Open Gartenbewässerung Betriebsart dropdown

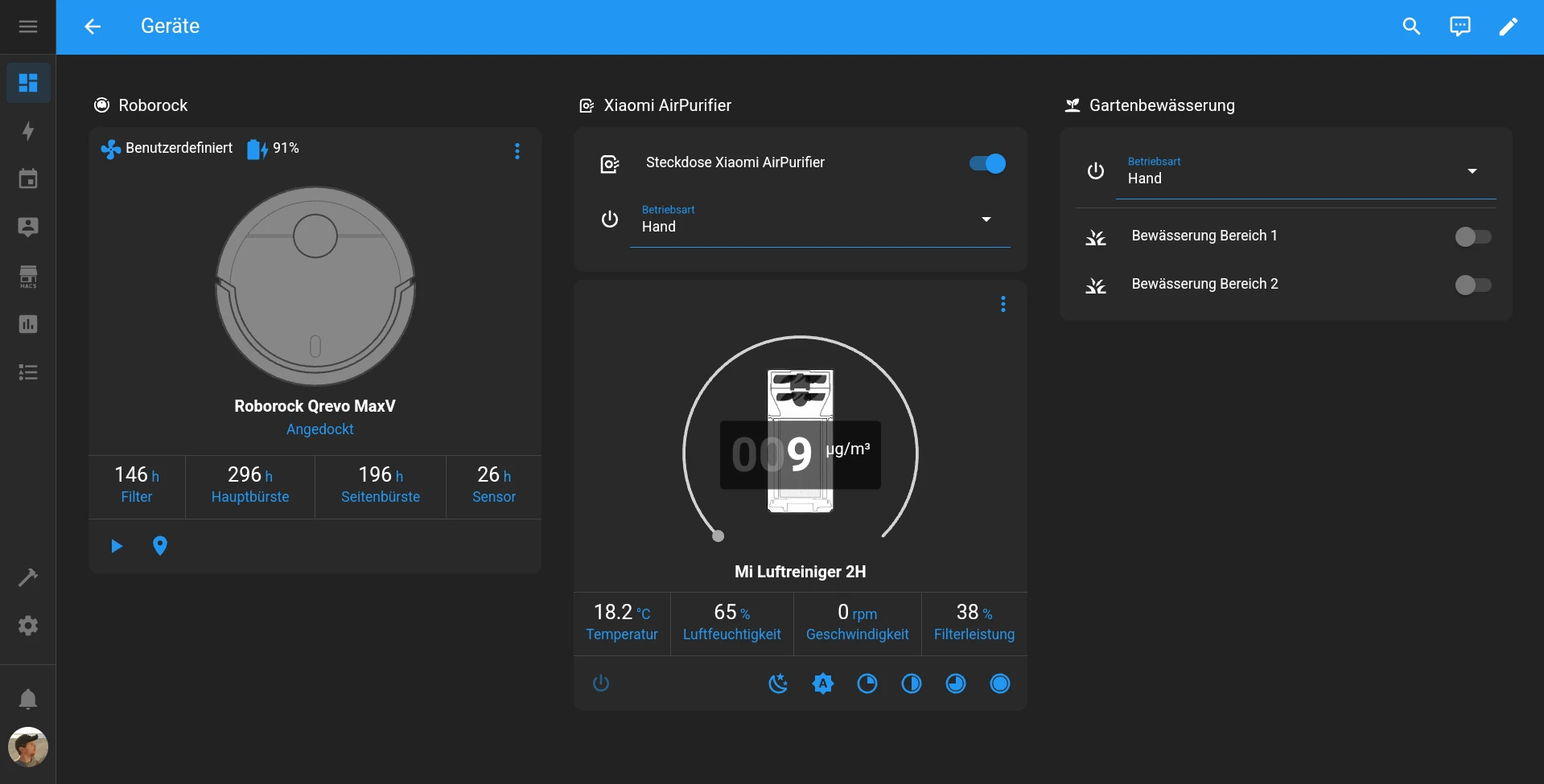[1306, 172]
